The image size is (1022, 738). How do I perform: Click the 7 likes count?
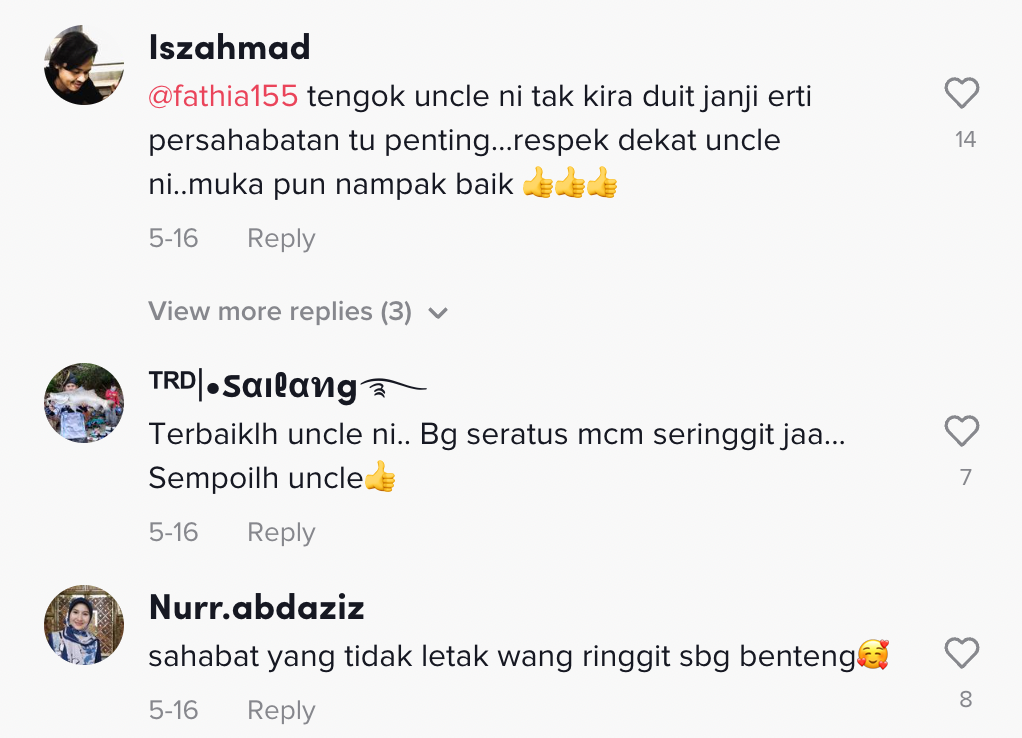[x=965, y=478]
